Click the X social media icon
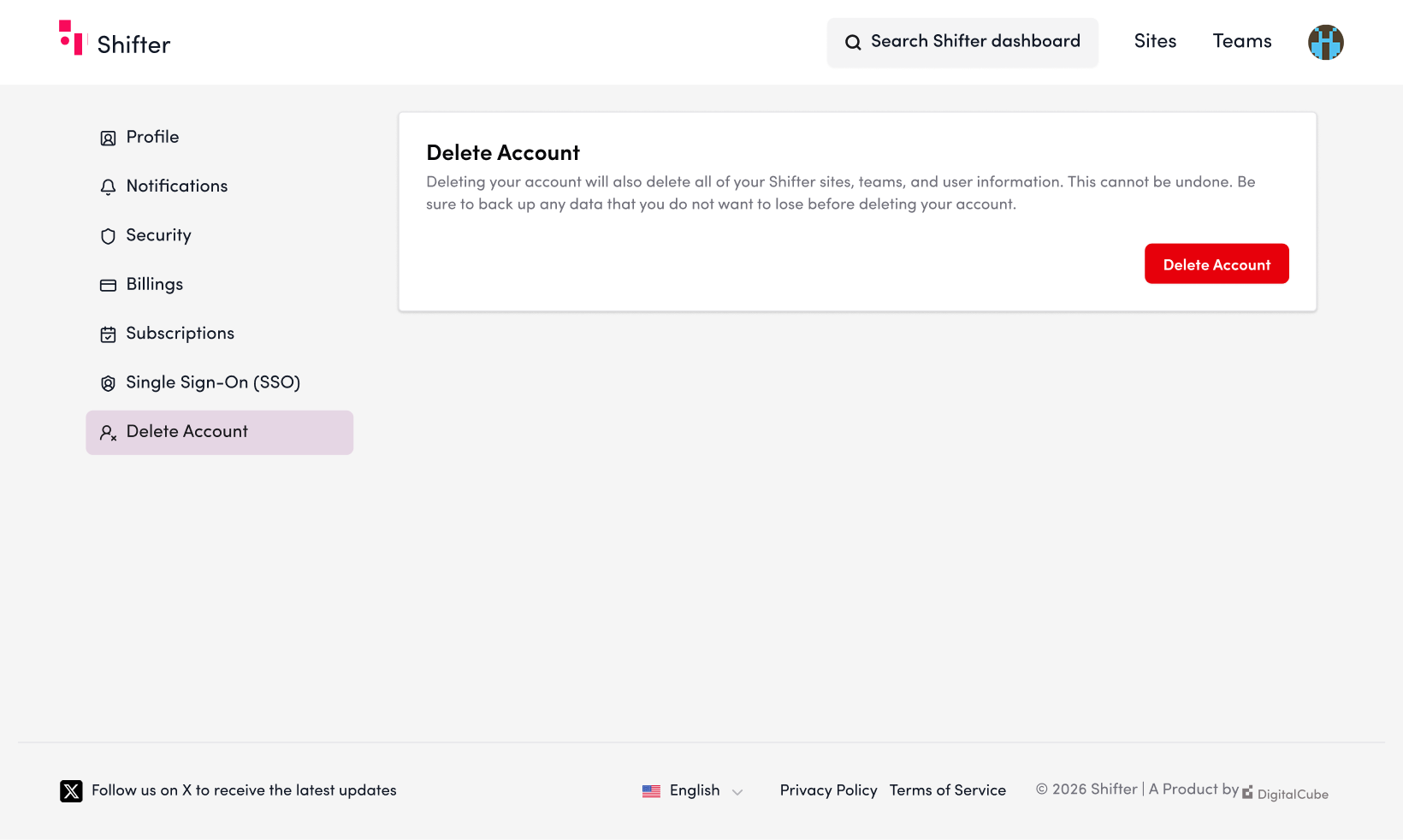Image resolution: width=1403 pixels, height=840 pixels. [71, 791]
